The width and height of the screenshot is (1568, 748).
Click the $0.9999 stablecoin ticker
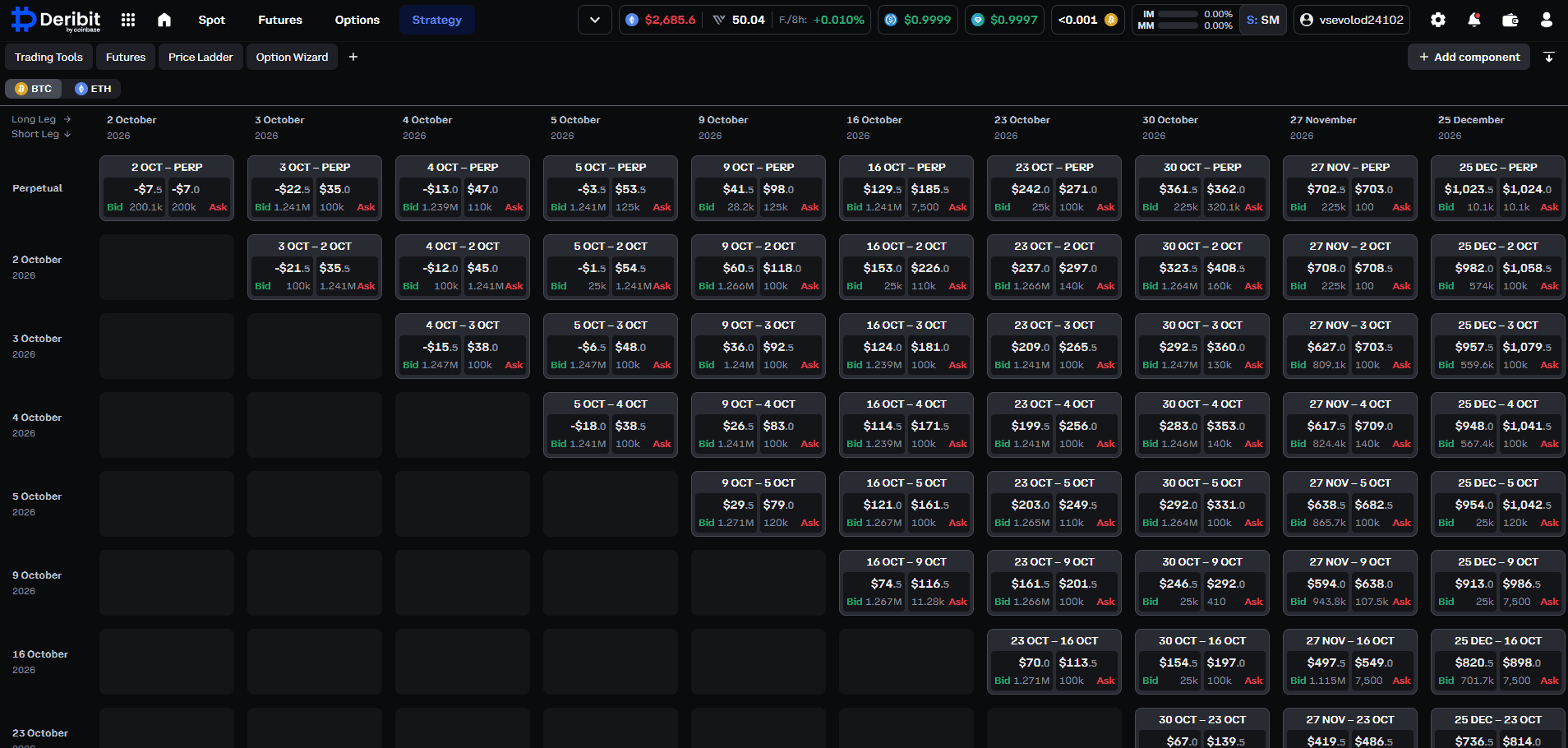(919, 20)
